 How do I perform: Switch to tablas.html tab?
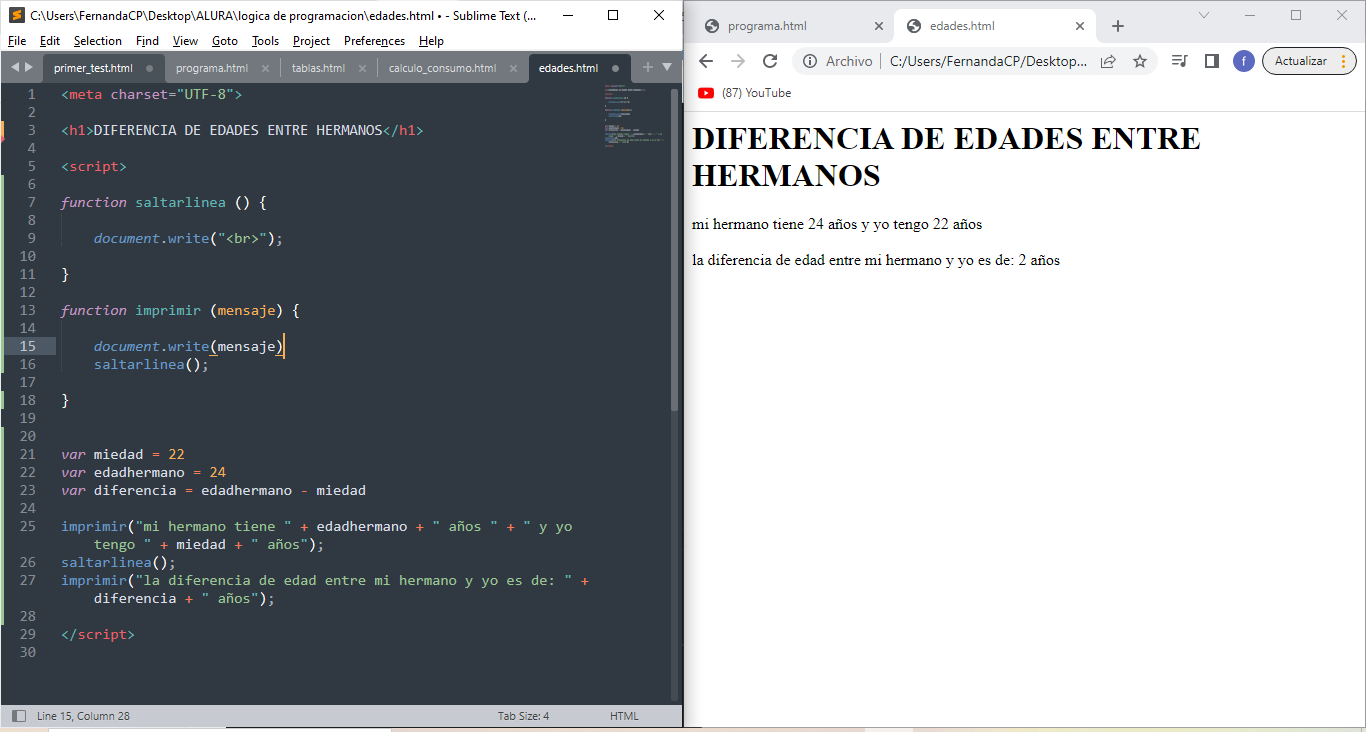[x=318, y=68]
